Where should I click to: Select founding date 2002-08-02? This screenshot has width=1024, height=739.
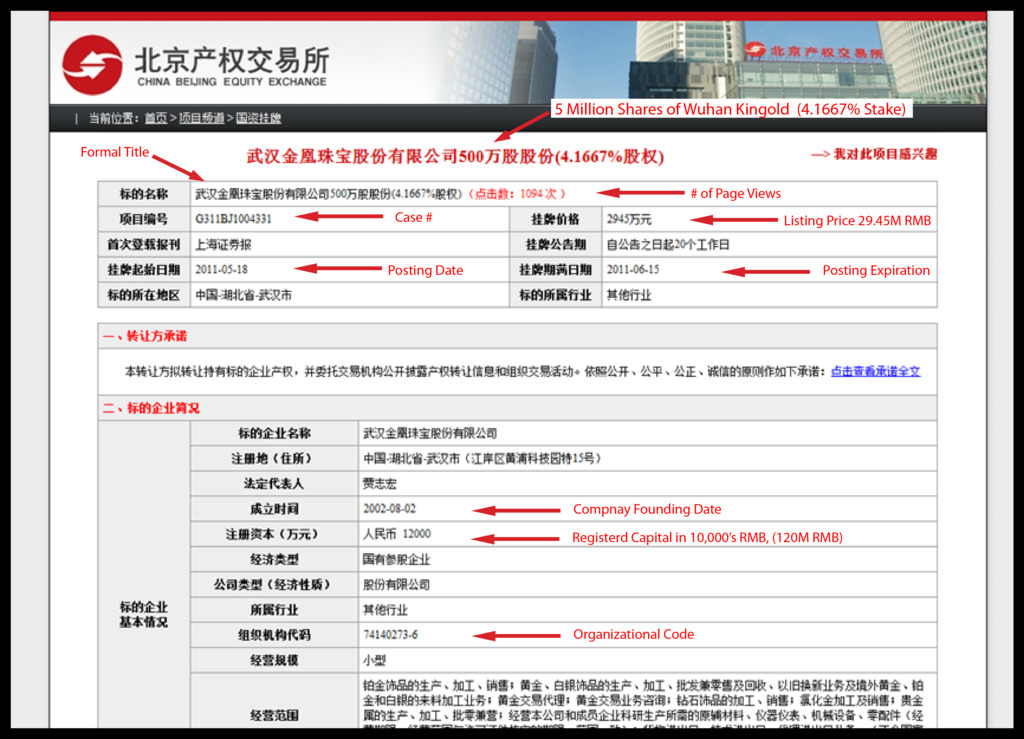[389, 509]
